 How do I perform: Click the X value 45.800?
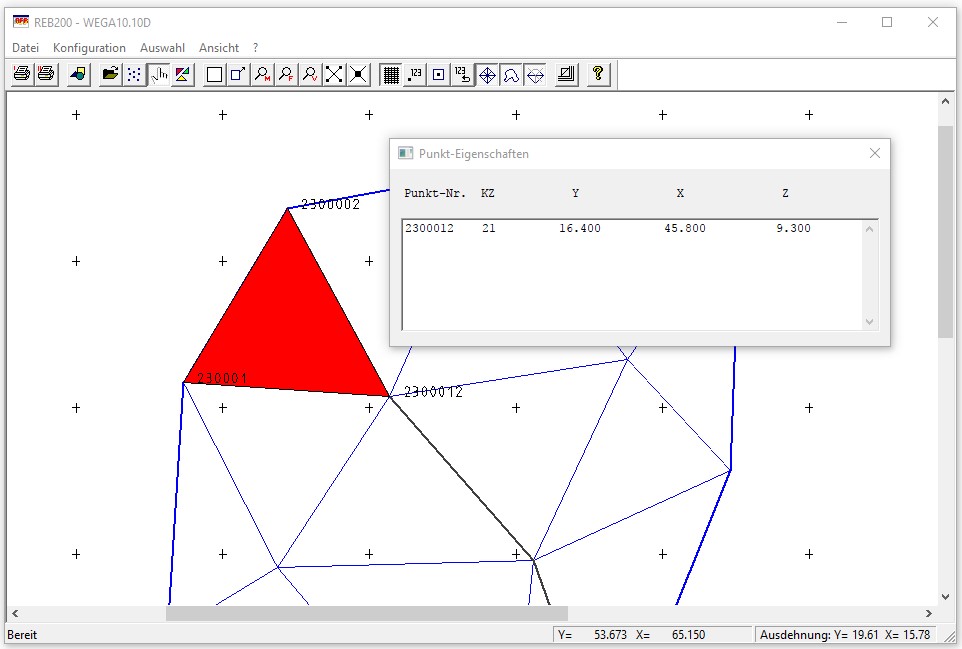[x=685, y=228]
